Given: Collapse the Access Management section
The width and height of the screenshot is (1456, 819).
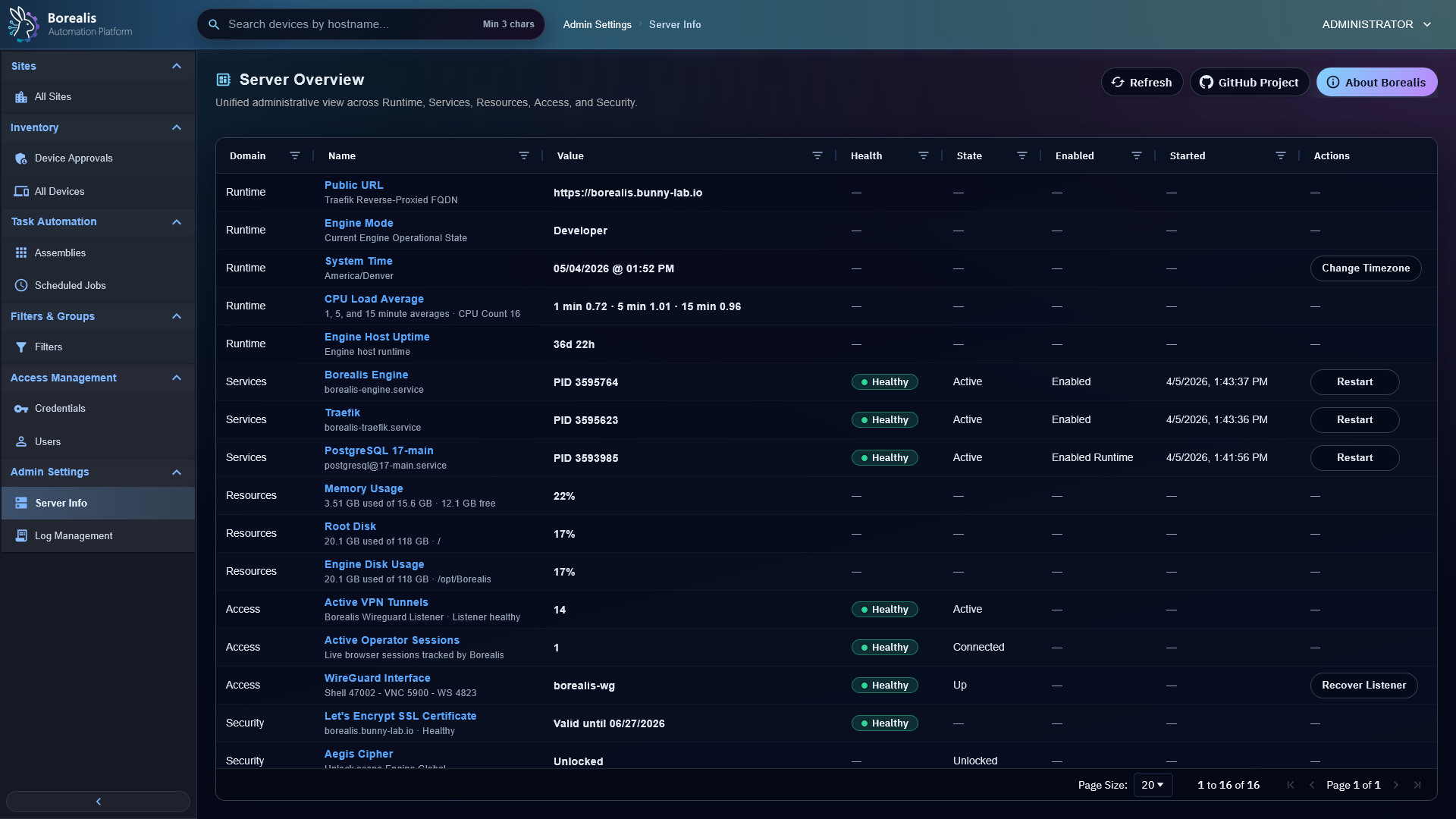Looking at the screenshot, I should (177, 378).
